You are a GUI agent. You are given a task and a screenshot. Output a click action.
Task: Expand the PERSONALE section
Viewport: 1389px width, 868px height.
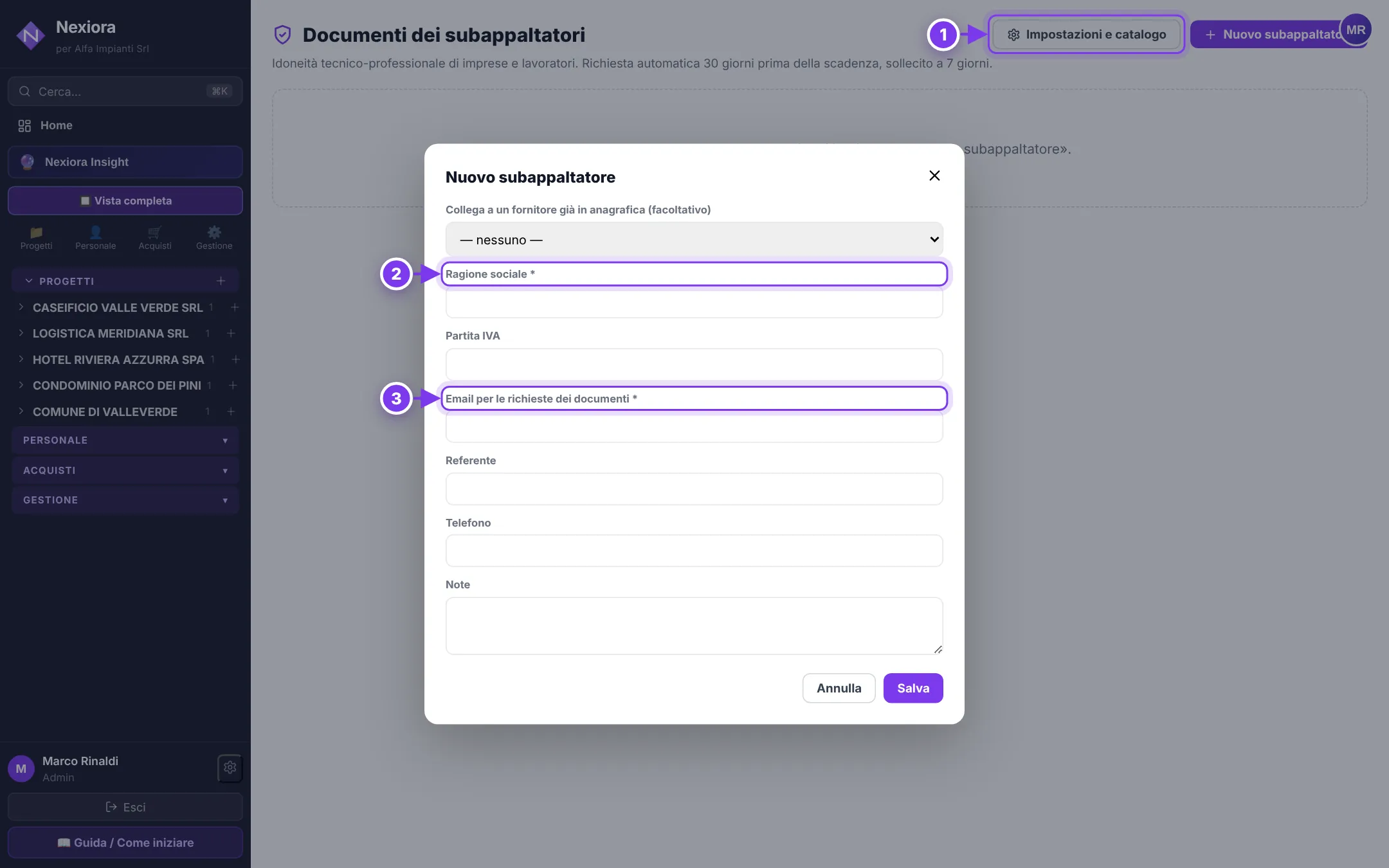click(x=125, y=440)
